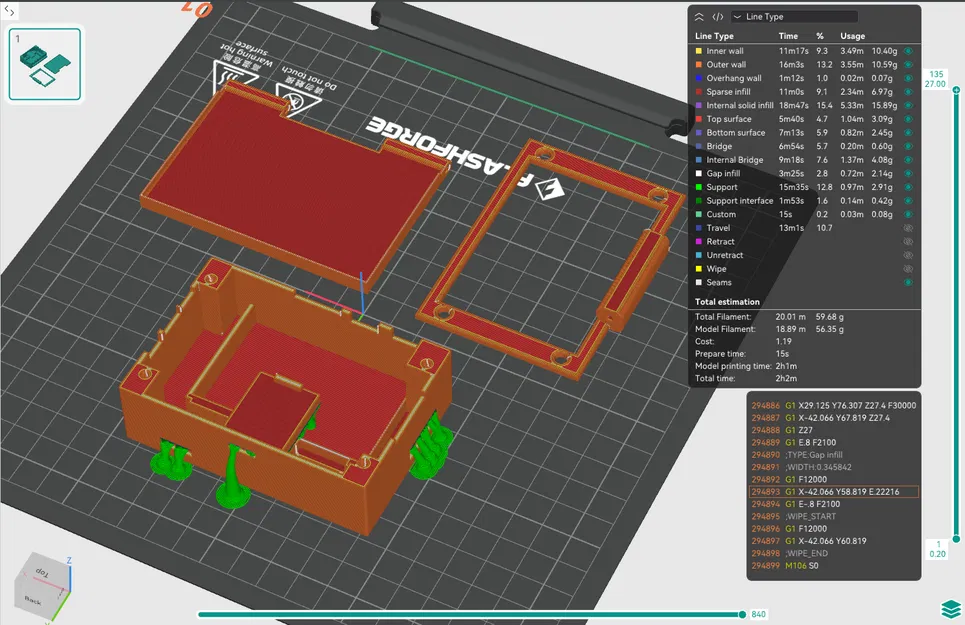Screen dimensions: 965x625
Task: Select plate 1 thumbnail
Action: (x=45, y=64)
